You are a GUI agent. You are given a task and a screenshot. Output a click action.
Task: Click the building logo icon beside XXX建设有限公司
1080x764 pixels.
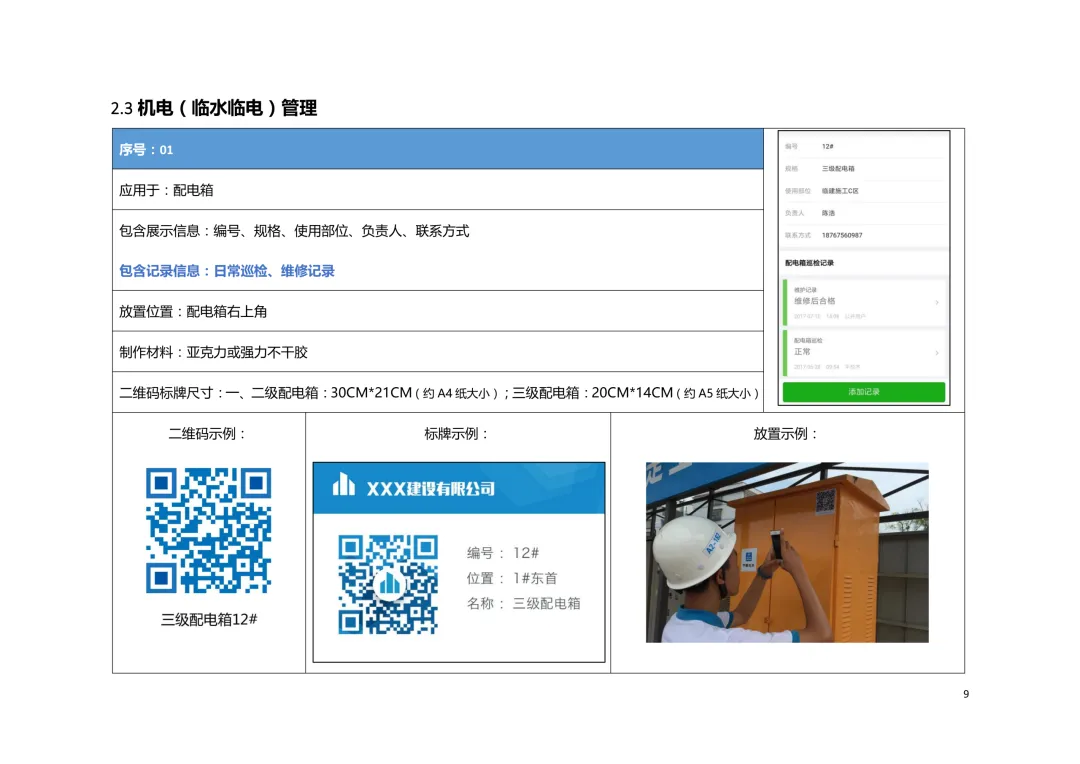point(344,485)
